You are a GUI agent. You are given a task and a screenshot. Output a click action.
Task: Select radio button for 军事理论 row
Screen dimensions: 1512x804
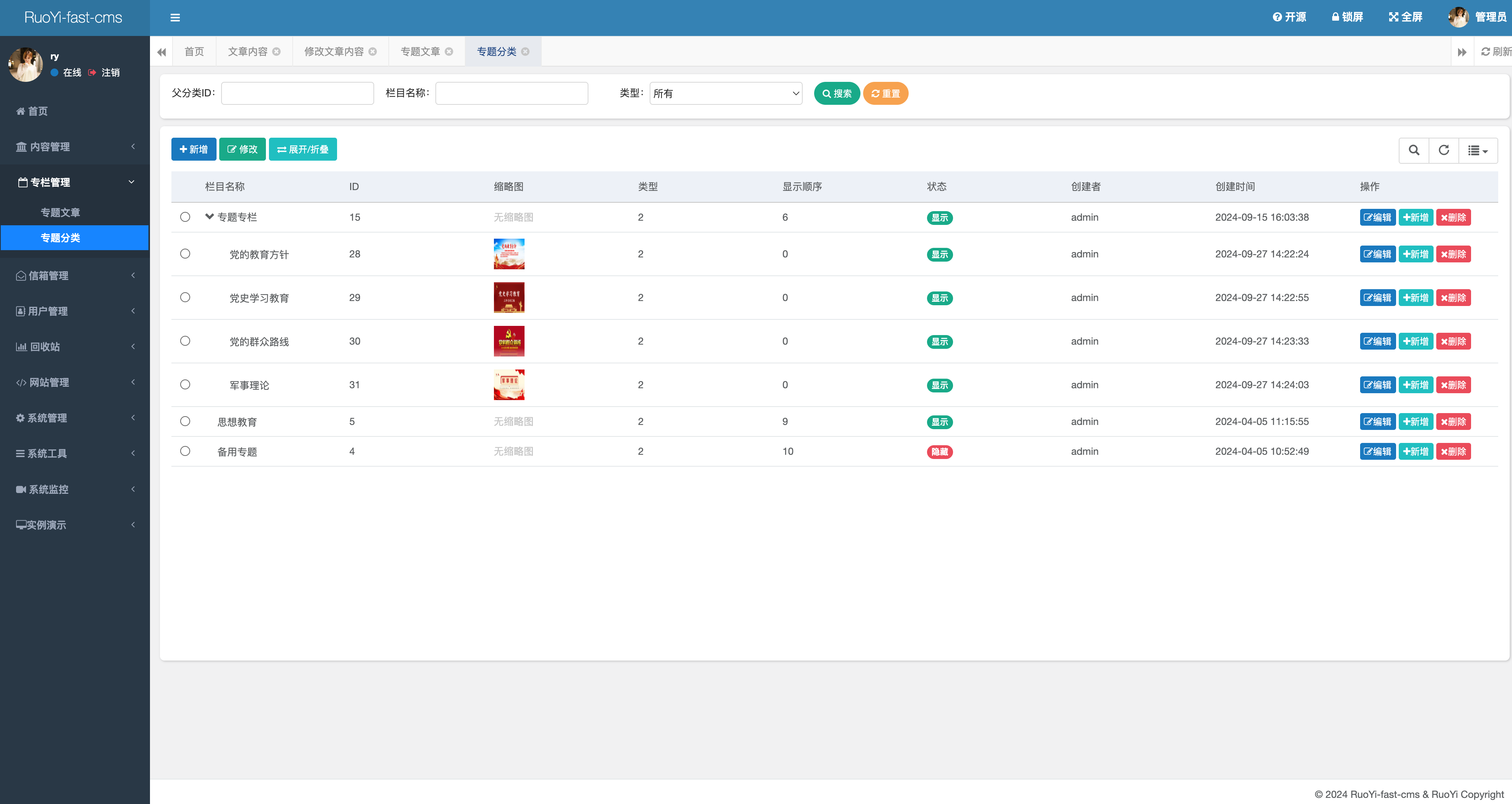point(185,384)
